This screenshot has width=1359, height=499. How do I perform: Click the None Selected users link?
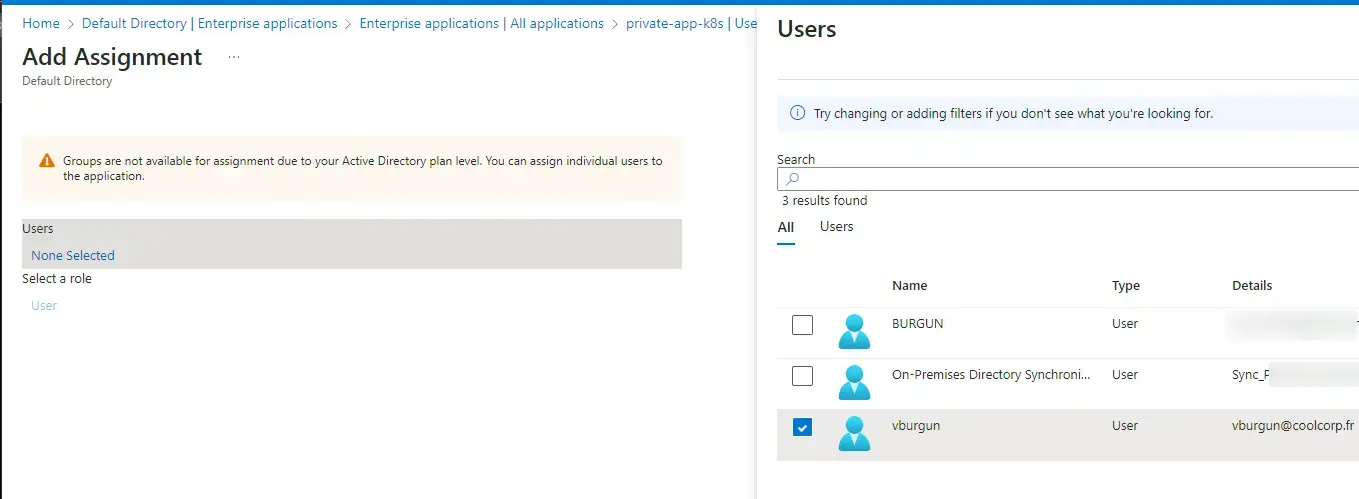[x=73, y=255]
